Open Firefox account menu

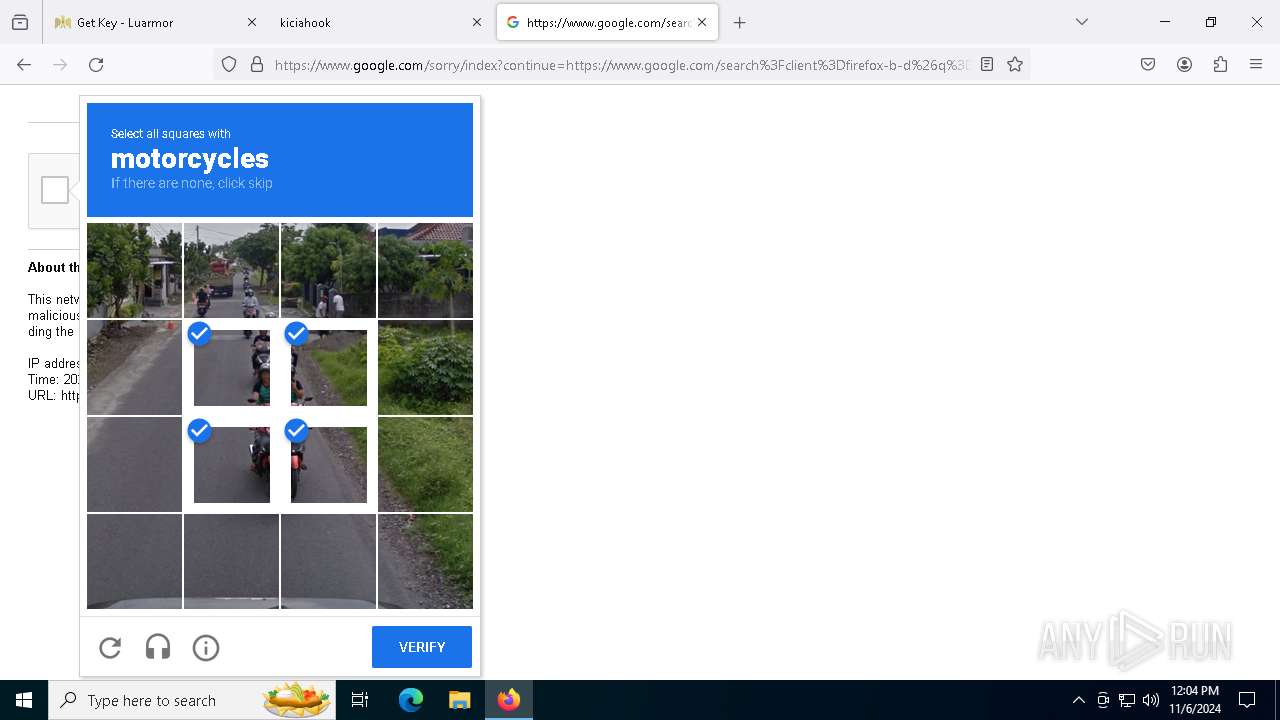pyautogui.click(x=1184, y=64)
